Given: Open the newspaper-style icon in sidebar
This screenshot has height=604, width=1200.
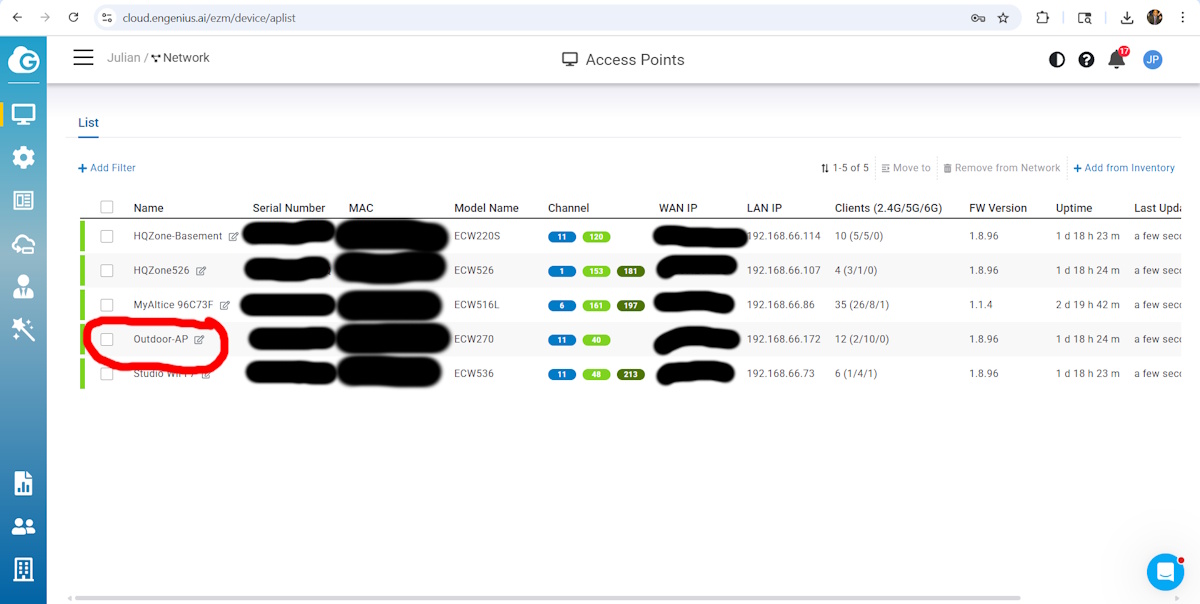Looking at the screenshot, I should (23, 200).
